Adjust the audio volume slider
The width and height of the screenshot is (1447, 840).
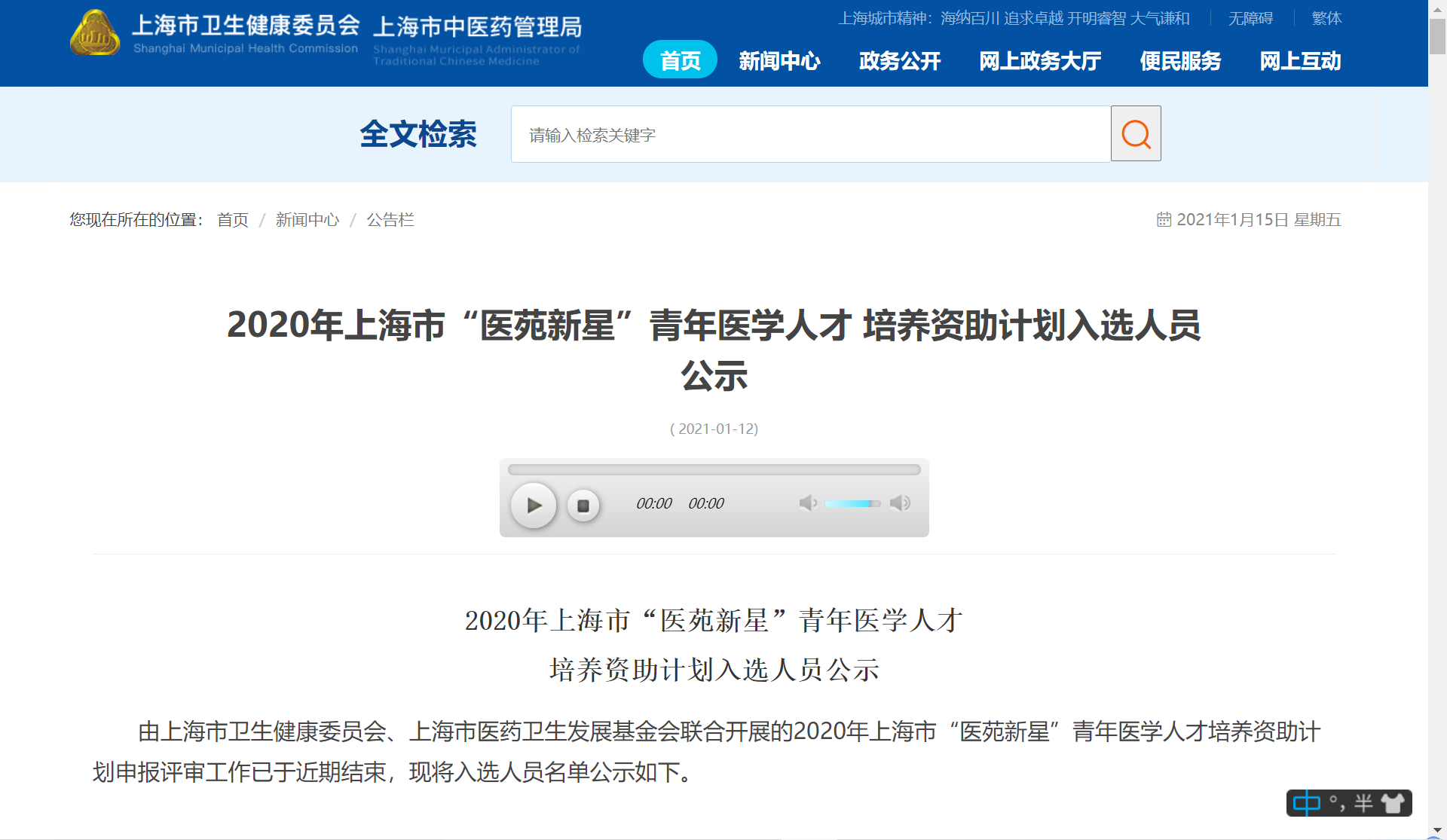tap(852, 503)
